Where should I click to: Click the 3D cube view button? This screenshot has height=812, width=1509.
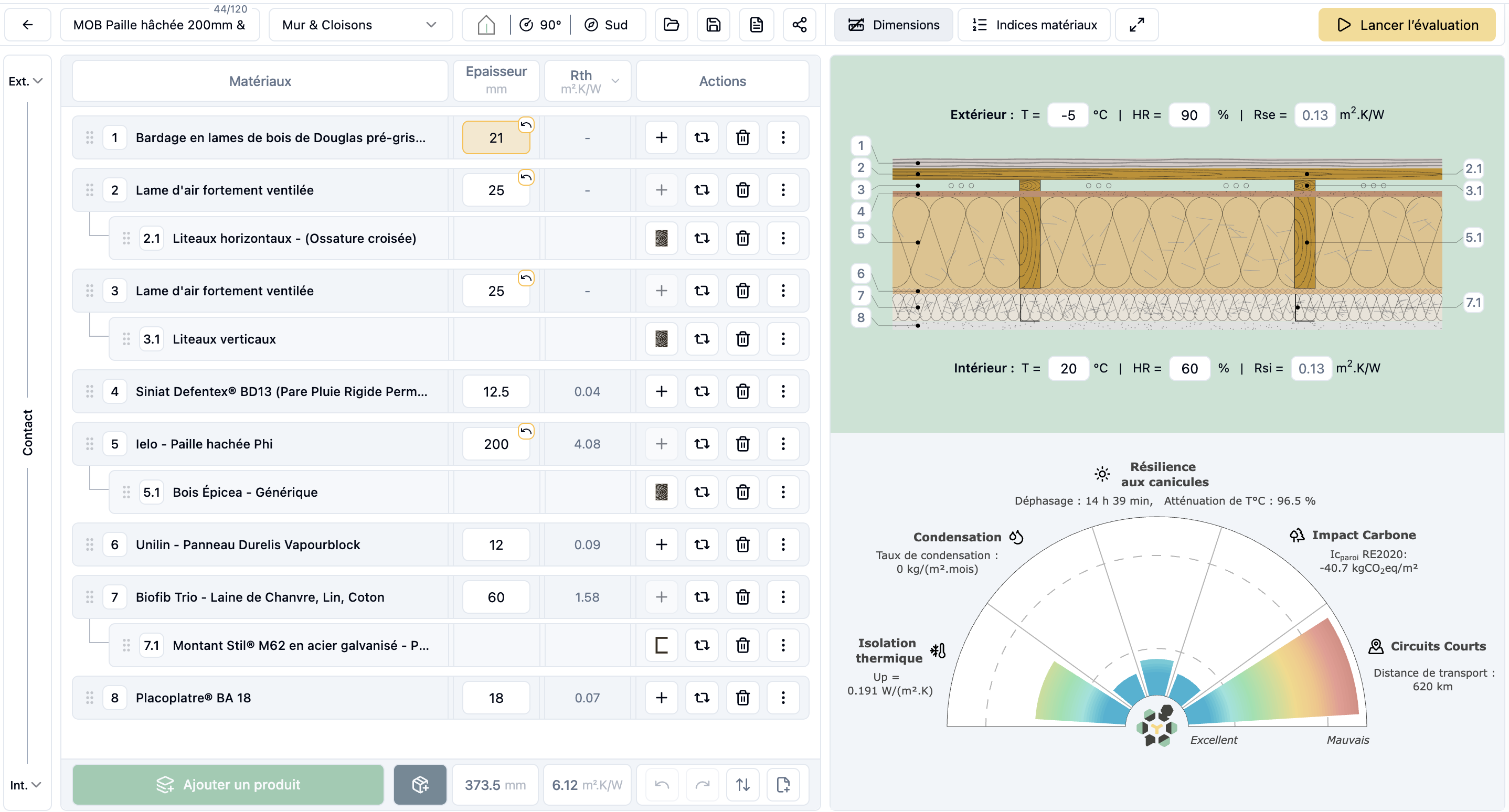click(x=419, y=785)
